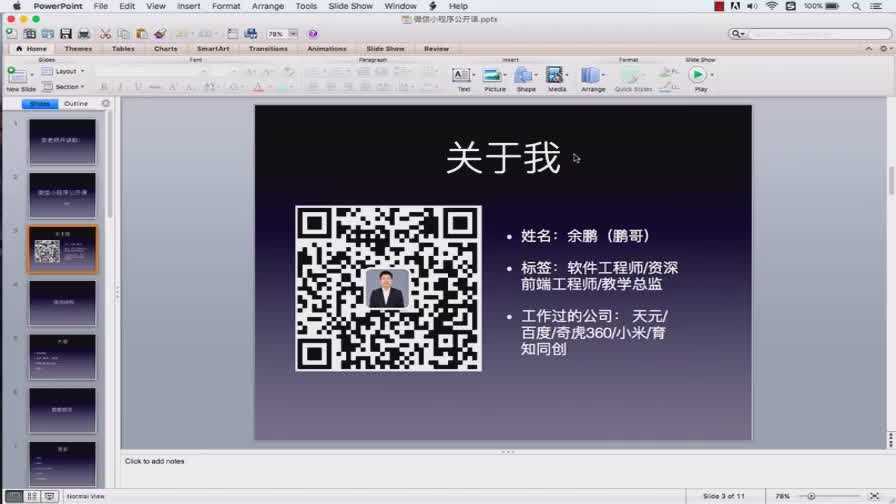The width and height of the screenshot is (896, 504).
Task: Open the Animations ribbon tab
Action: (x=327, y=49)
